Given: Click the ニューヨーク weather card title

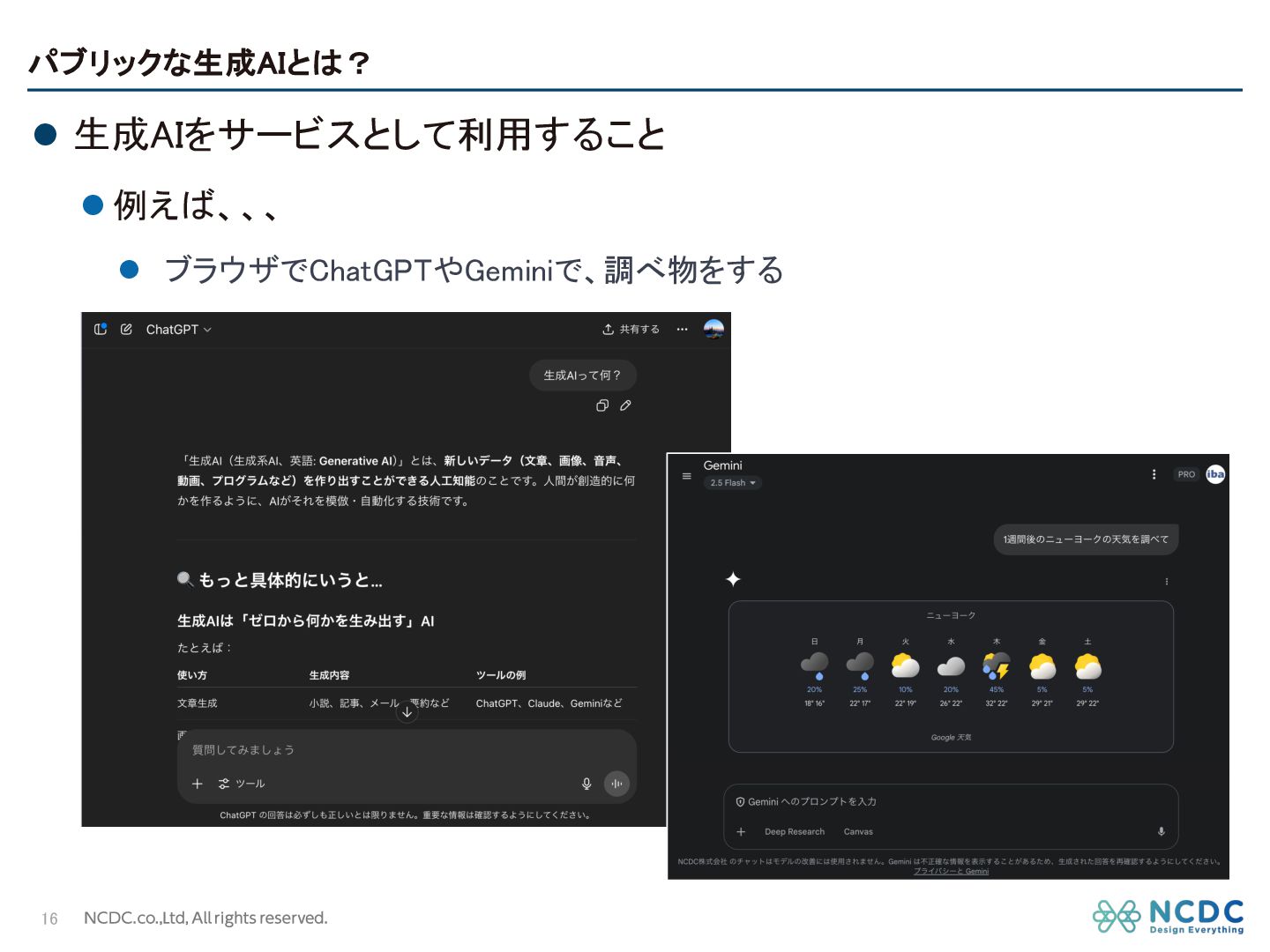Looking at the screenshot, I should pos(951,615).
